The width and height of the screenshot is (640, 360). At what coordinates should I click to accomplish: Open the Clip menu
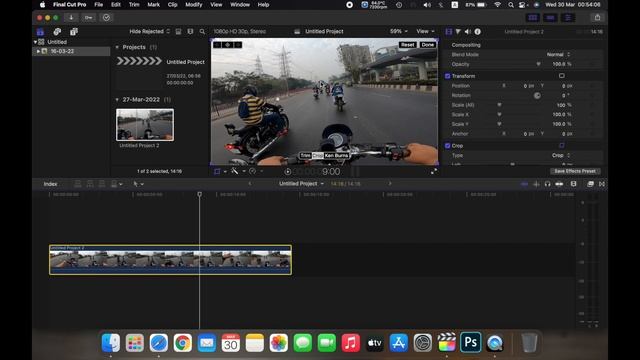coord(172,4)
